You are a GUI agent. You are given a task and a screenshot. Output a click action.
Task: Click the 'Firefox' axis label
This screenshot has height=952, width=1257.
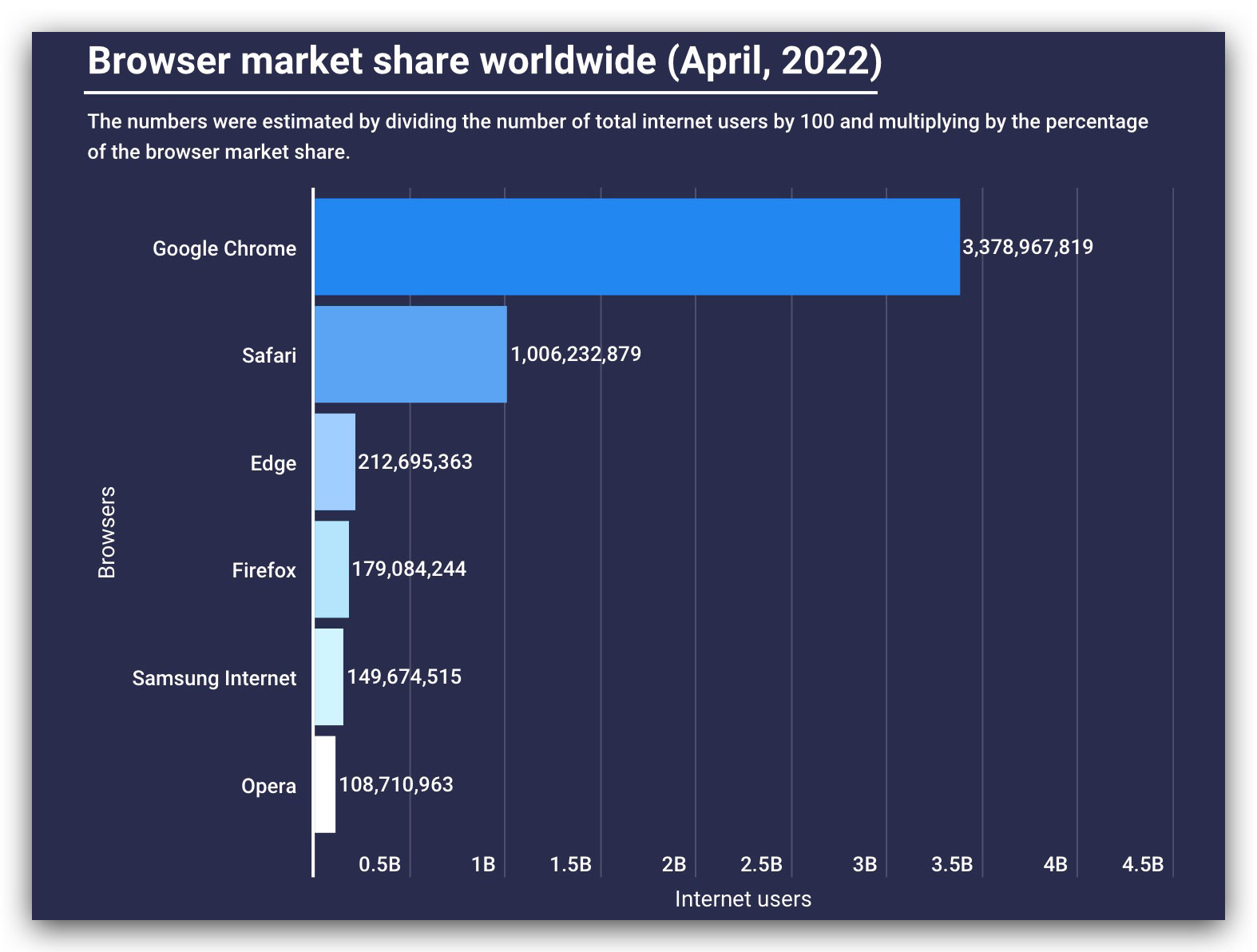(x=264, y=570)
